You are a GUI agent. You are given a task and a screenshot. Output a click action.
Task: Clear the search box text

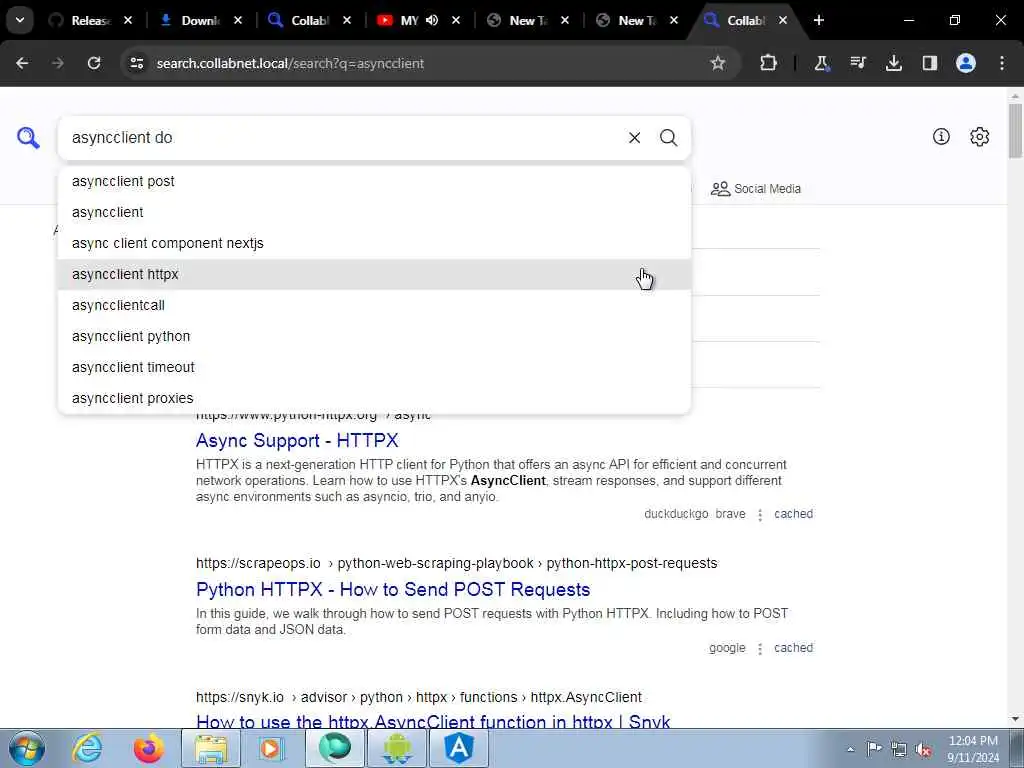coord(634,138)
